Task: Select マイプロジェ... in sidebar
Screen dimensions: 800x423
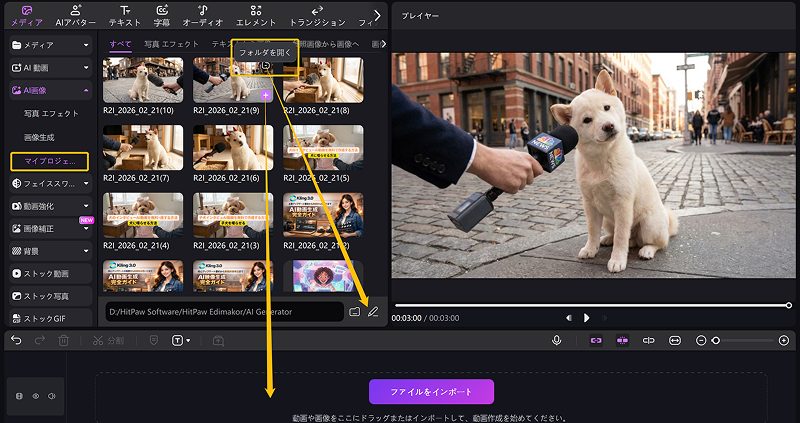Action: 49,161
